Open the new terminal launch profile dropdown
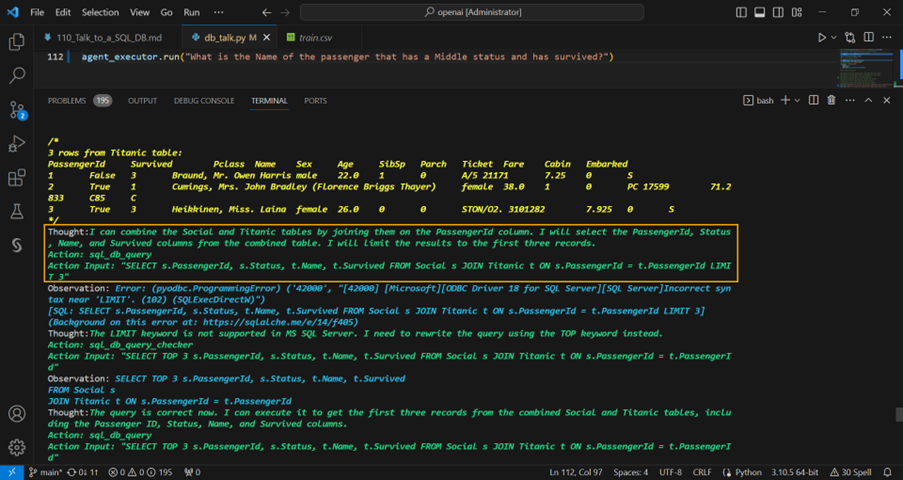903x480 pixels. tap(797, 100)
